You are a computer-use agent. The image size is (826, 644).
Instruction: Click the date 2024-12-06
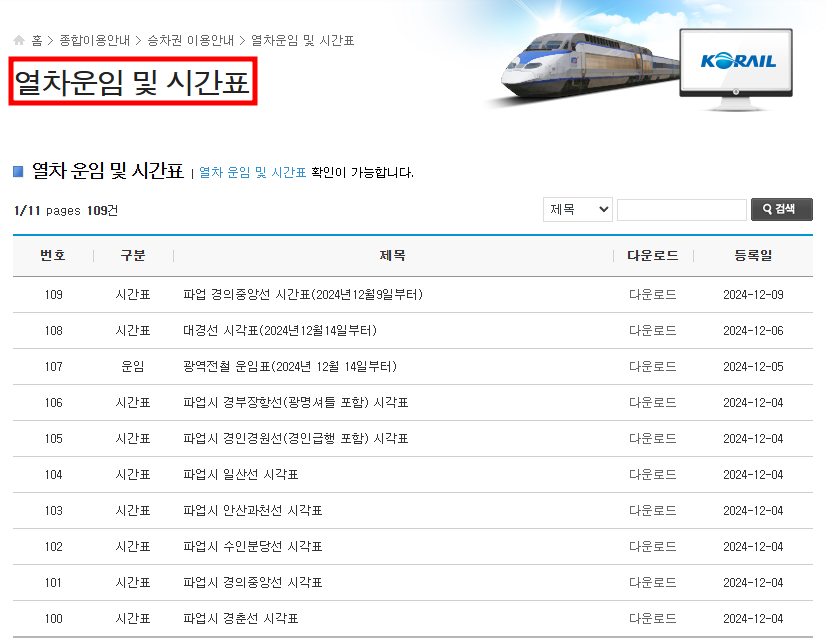tap(753, 331)
